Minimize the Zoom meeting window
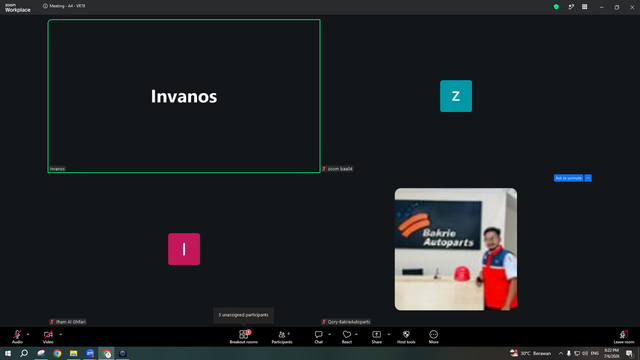Viewport: 640px width, 360px height. 601,7
